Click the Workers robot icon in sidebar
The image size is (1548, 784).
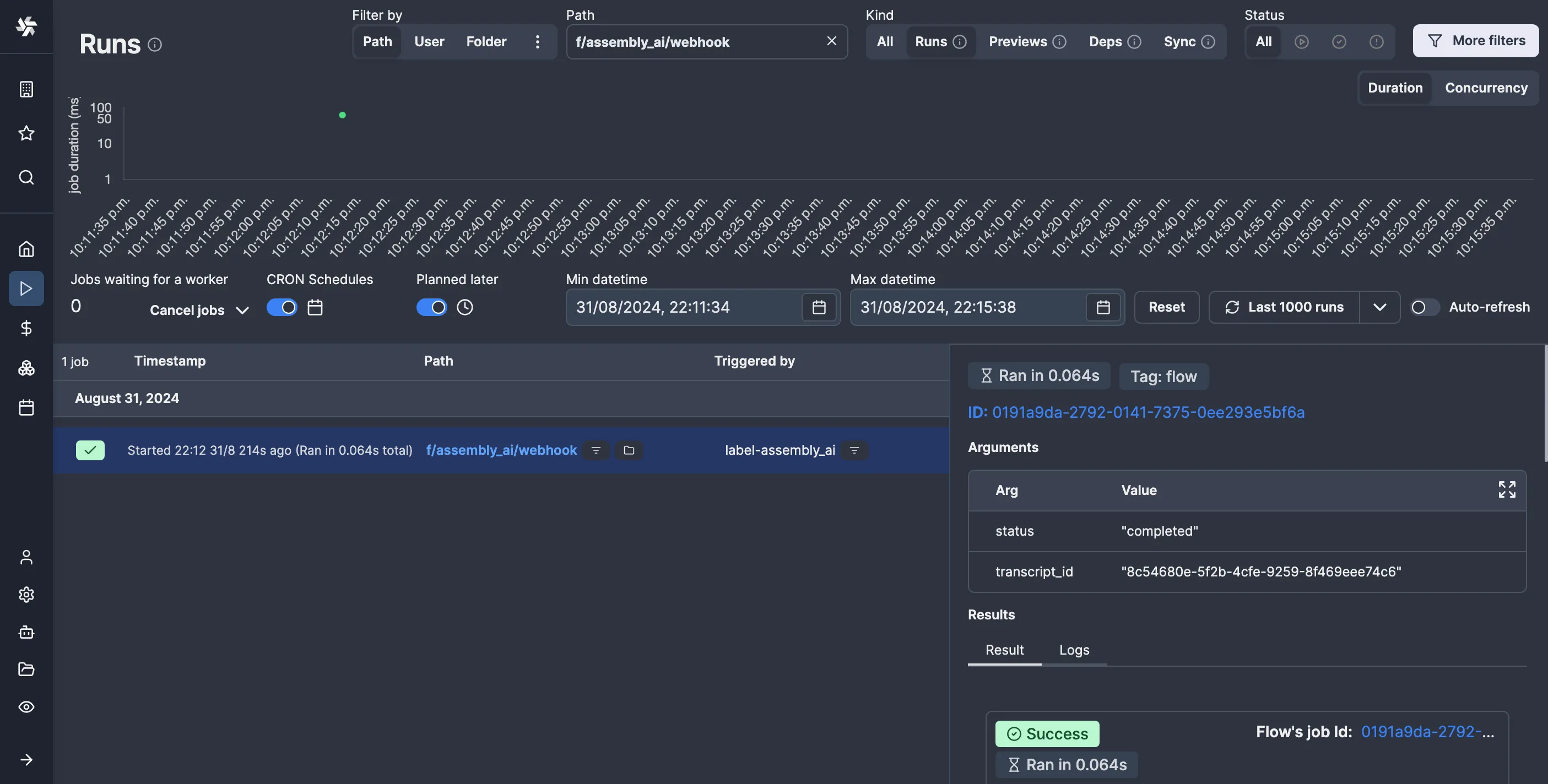coord(26,632)
